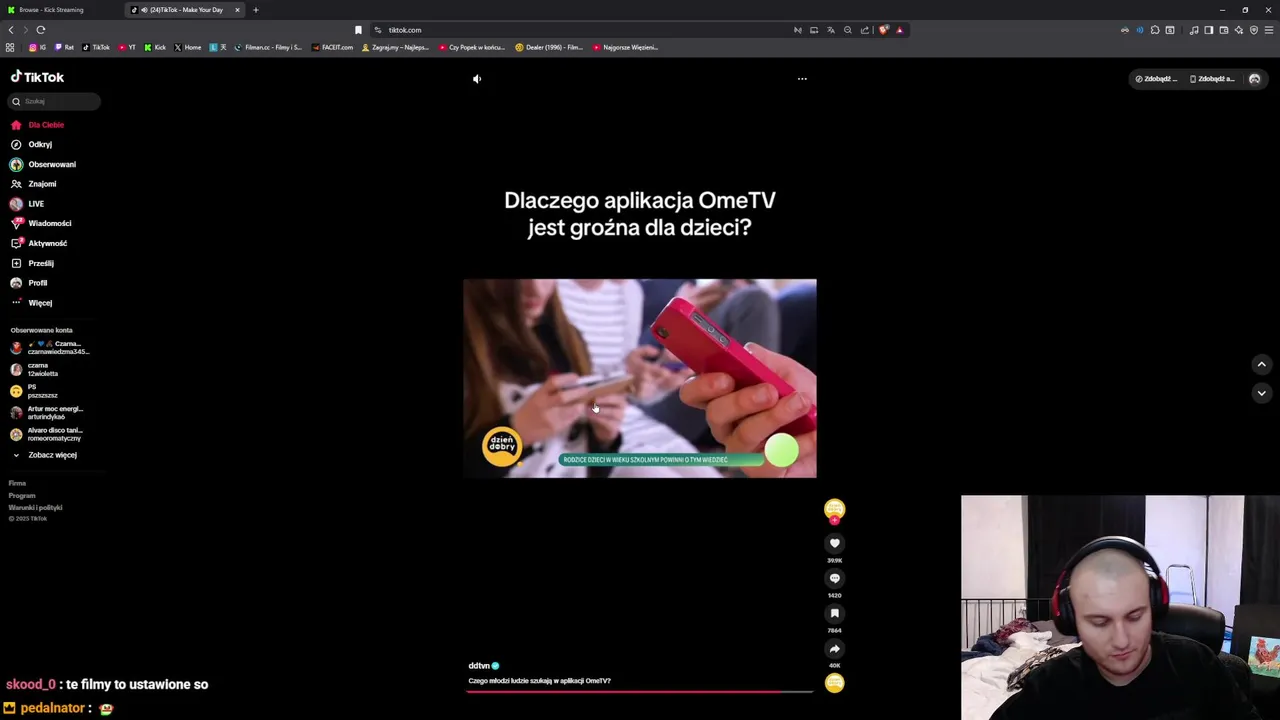This screenshot has width=1280, height=720.
Task: Open the Znajomi page
Action: (x=34, y=184)
